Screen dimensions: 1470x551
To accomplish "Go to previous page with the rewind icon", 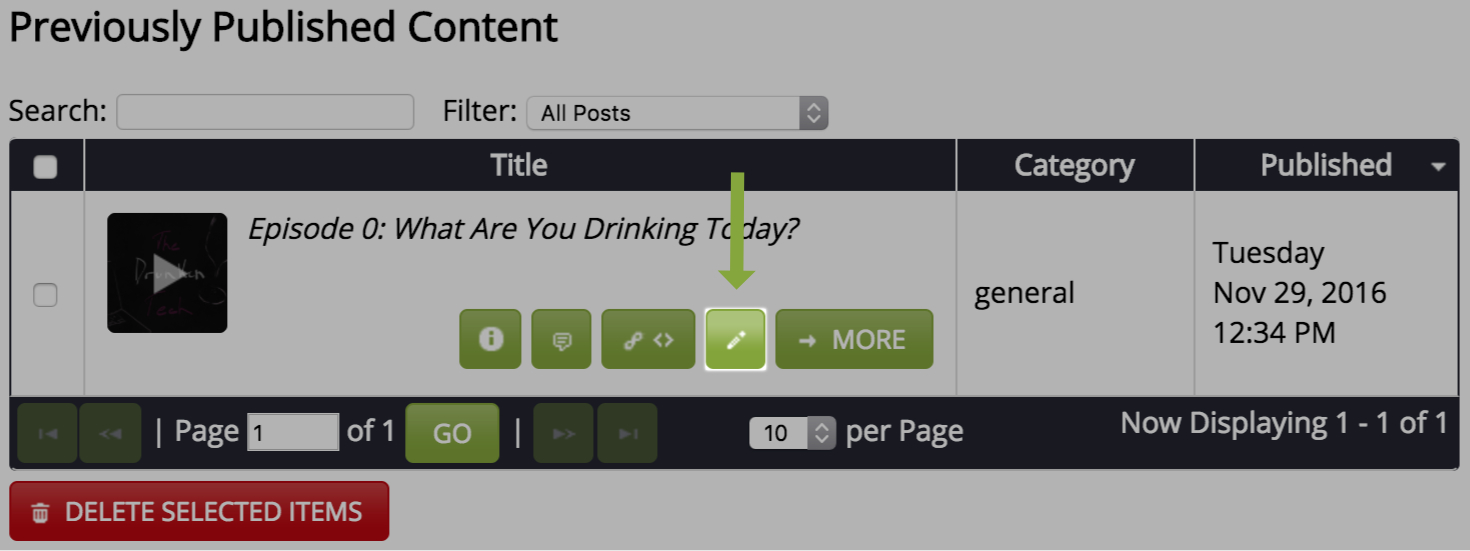I will tap(110, 433).
